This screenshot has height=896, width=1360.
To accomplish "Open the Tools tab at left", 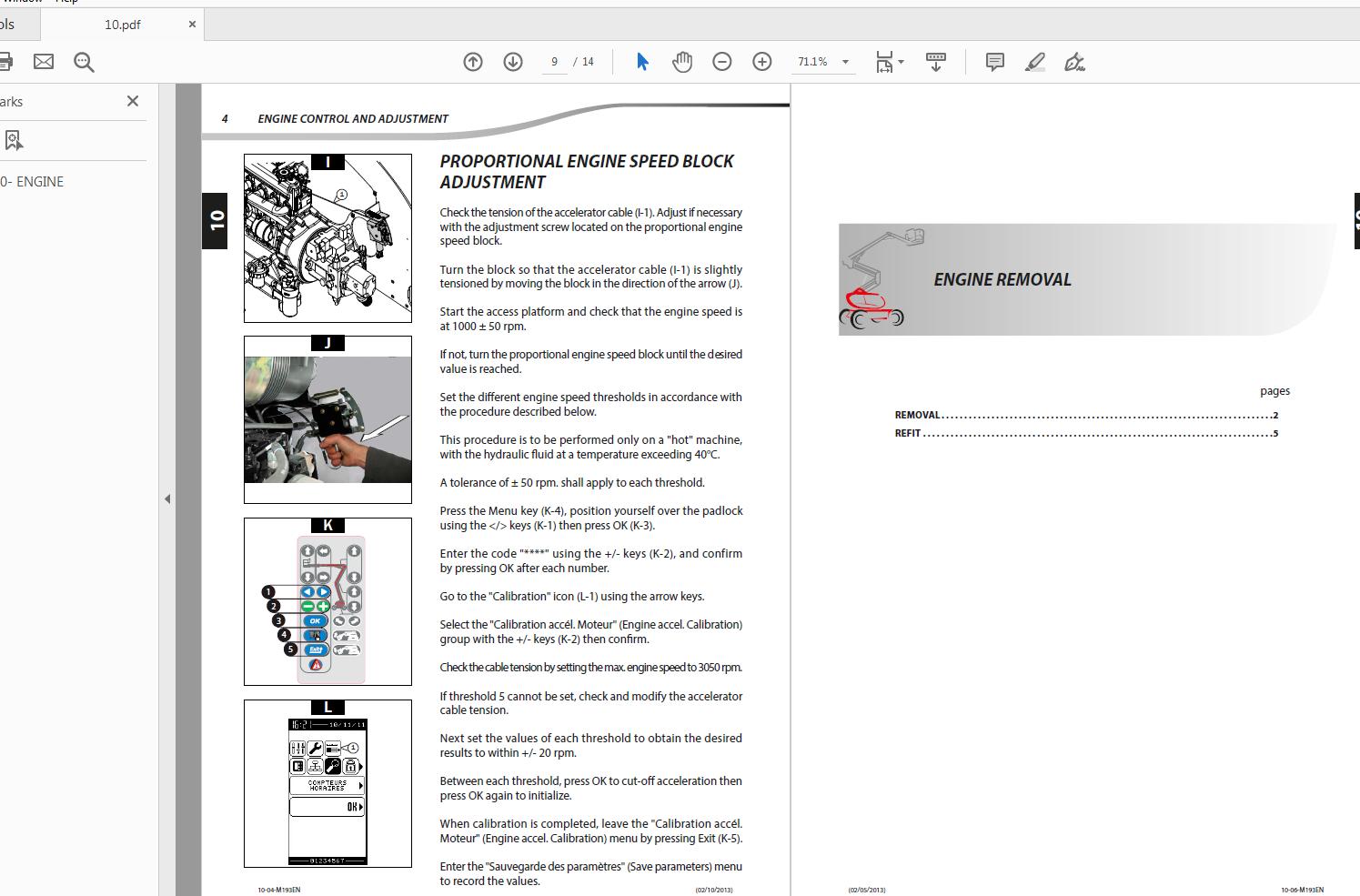I will click(9, 25).
